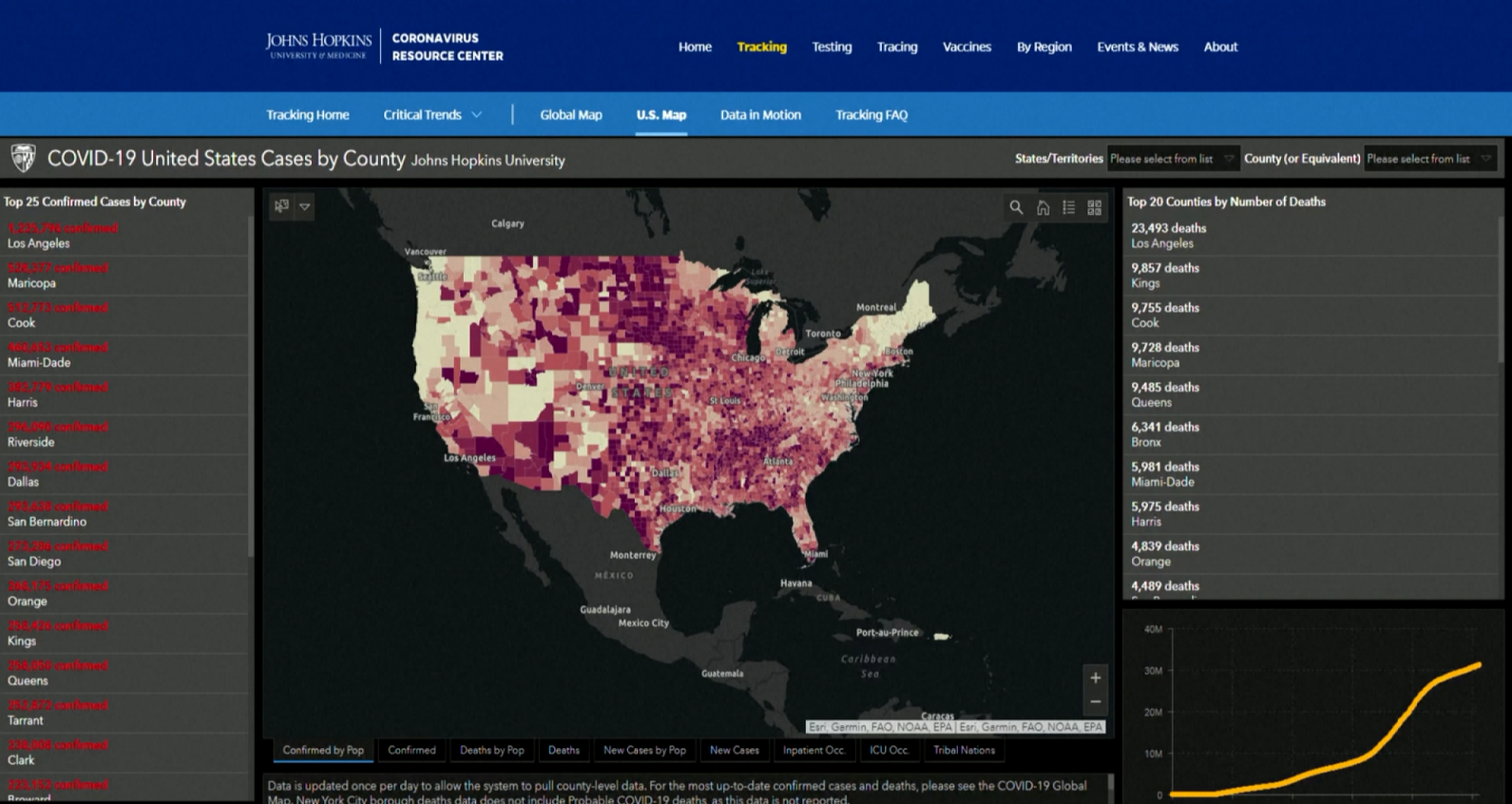Open the States/Territories select list
Viewport: 1512px width, 804px height.
click(1173, 159)
